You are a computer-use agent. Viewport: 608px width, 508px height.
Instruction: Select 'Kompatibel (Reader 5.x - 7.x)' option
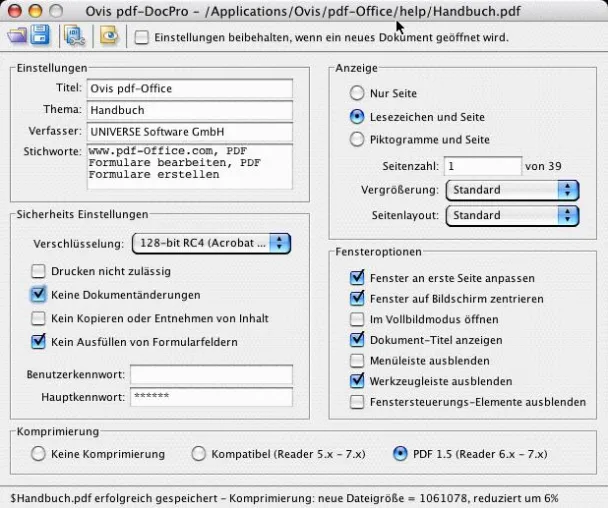point(199,454)
